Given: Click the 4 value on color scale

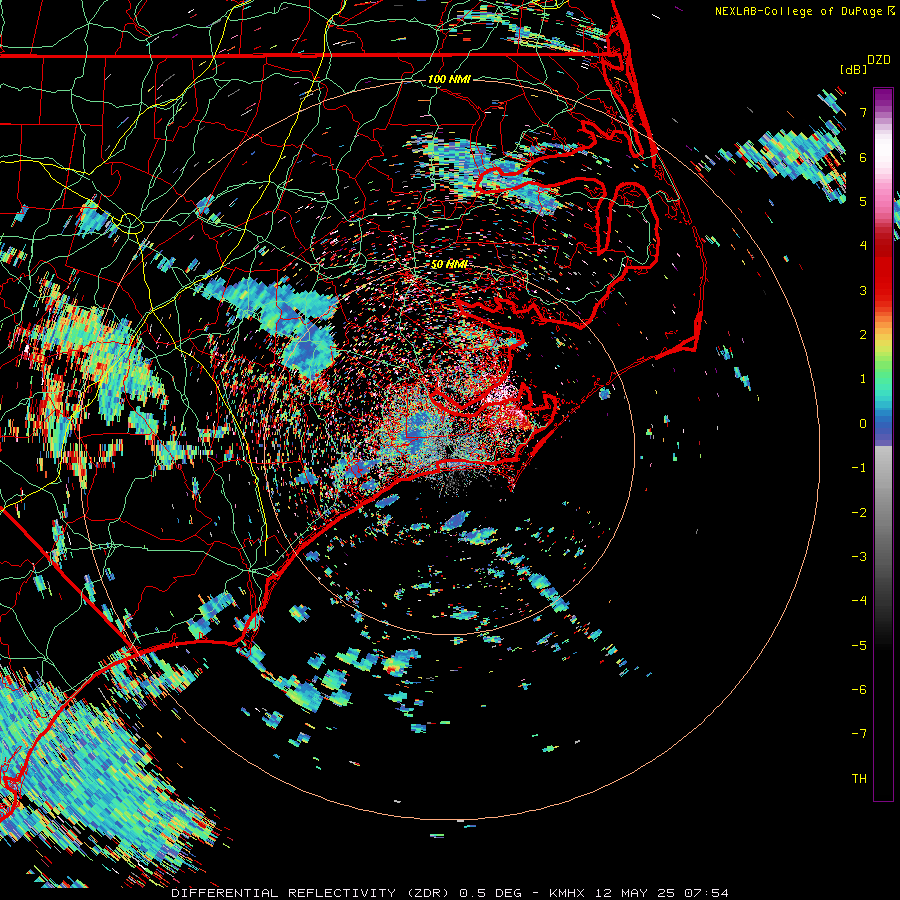Looking at the screenshot, I should (863, 246).
